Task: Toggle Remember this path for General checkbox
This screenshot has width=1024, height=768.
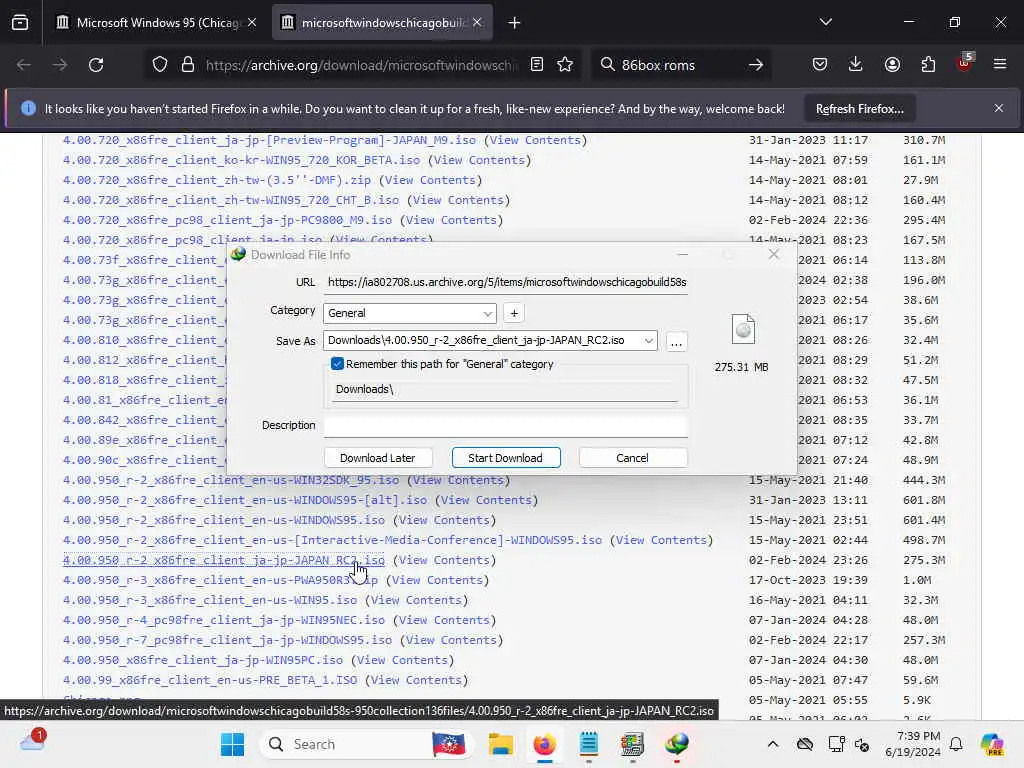Action: click(337, 364)
